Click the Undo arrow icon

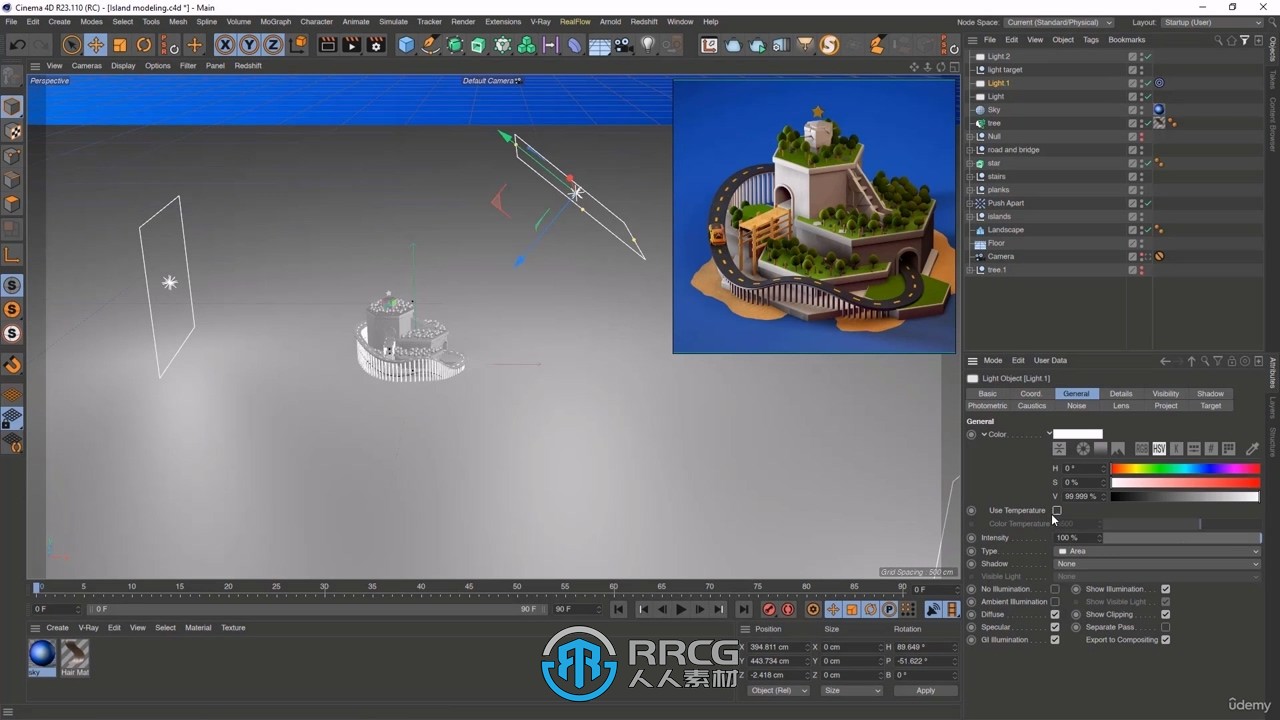(x=17, y=44)
